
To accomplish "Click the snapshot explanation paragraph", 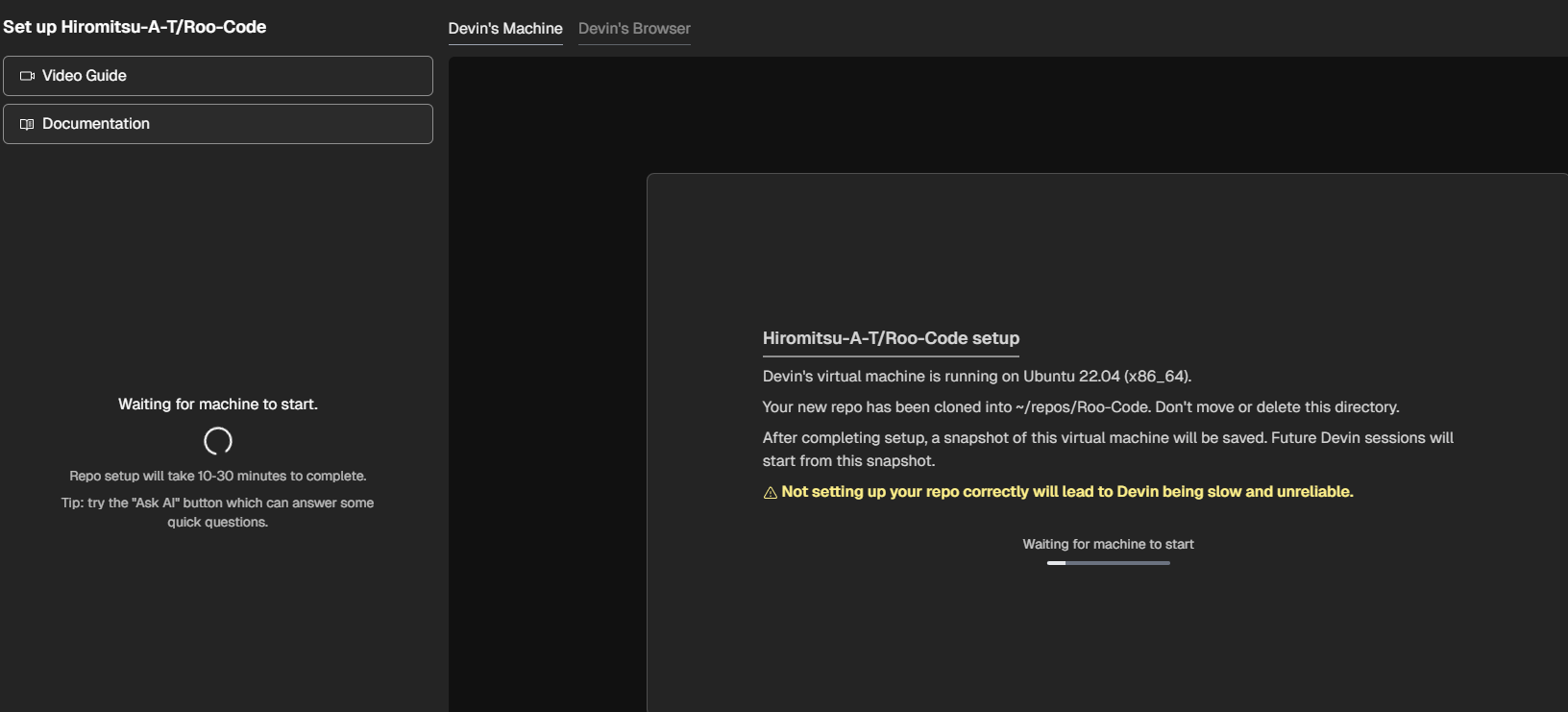I will pyautogui.click(x=1108, y=449).
